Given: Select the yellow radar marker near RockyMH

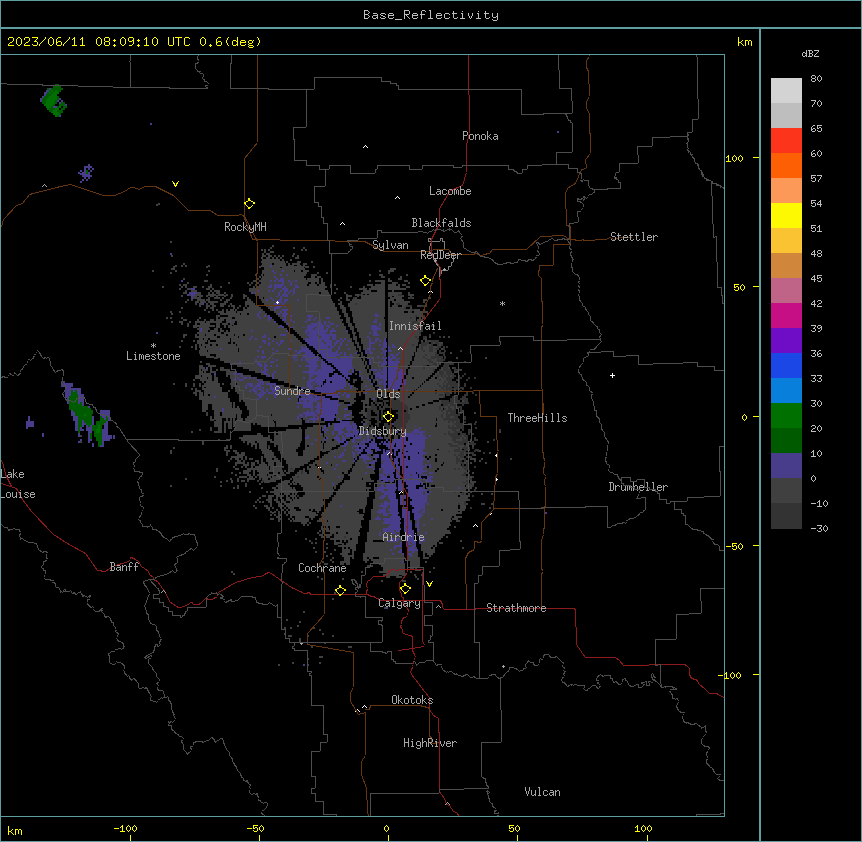Looking at the screenshot, I should click(x=249, y=204).
